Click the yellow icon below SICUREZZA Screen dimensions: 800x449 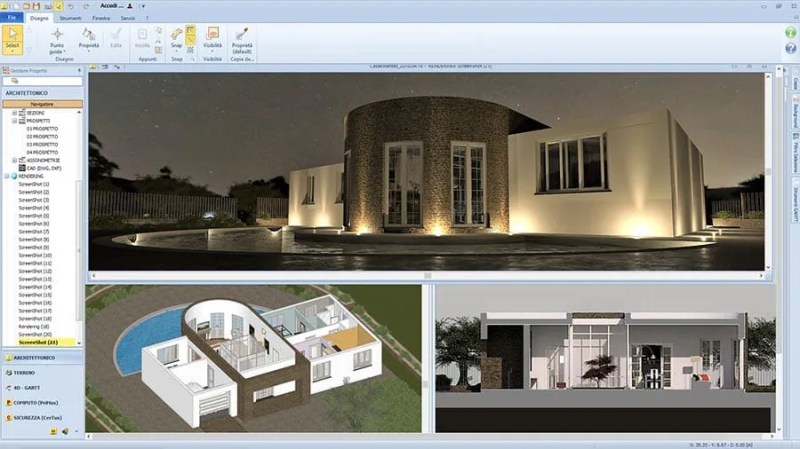[x=53, y=432]
